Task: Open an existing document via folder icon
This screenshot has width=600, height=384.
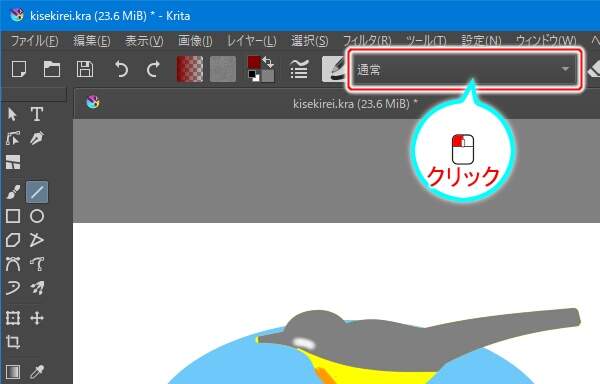Action: [x=52, y=69]
